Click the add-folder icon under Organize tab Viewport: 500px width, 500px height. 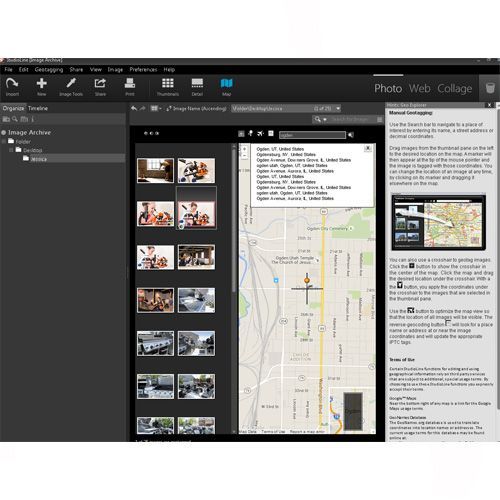[6, 119]
